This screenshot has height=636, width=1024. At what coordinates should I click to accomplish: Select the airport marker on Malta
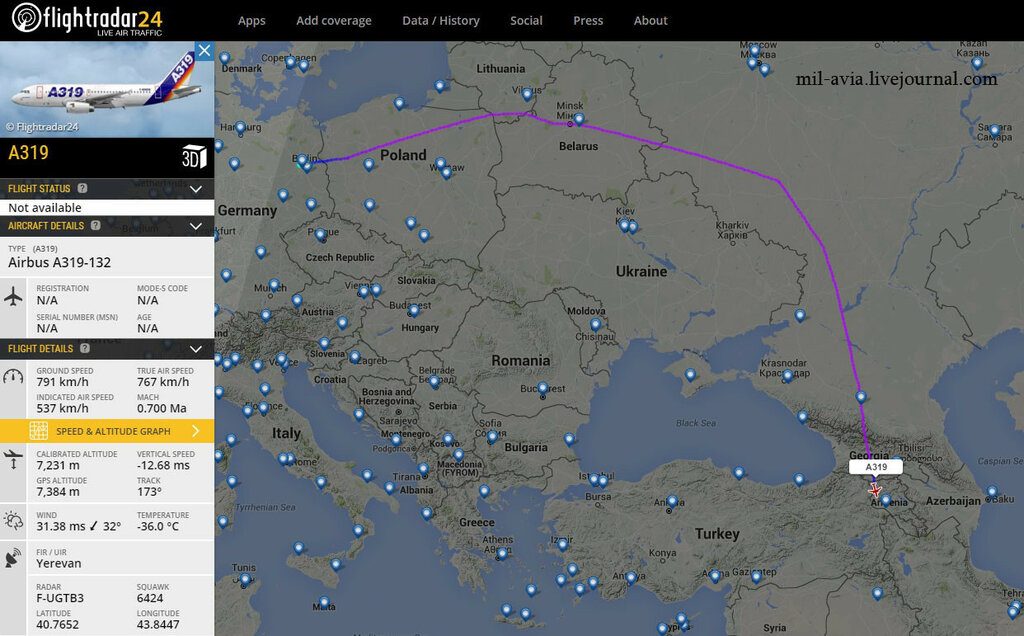(324, 603)
